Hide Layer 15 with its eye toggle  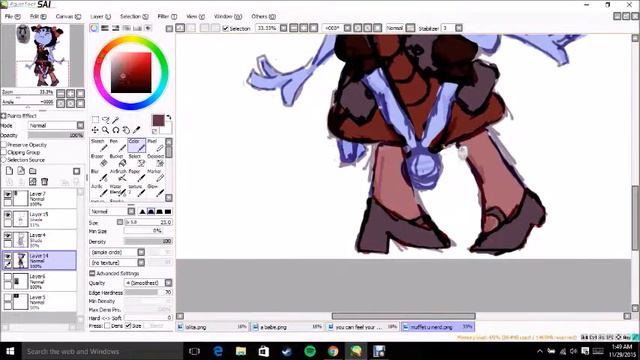8,215
